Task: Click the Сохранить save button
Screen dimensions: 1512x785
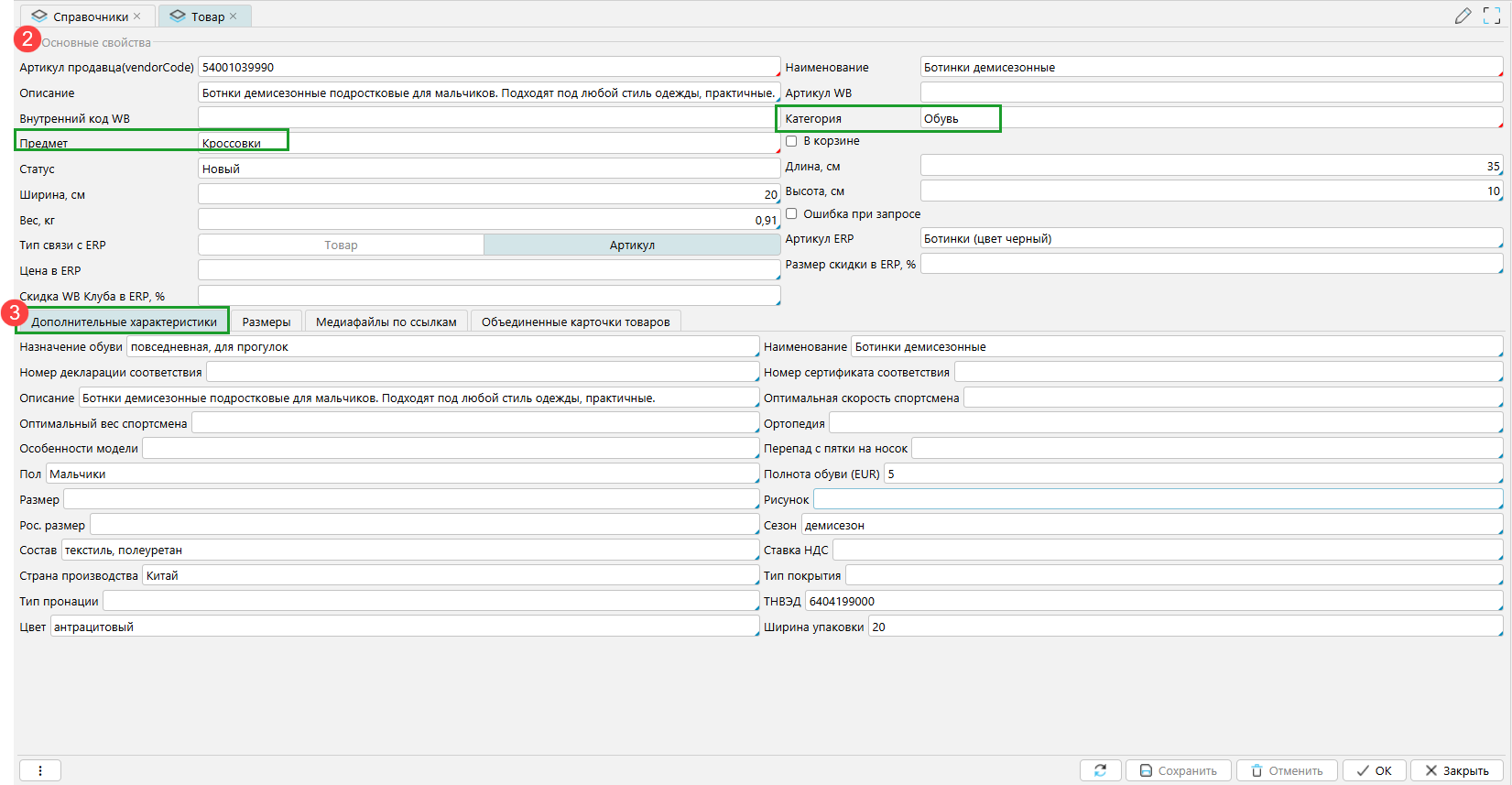Action: pyautogui.click(x=1178, y=770)
